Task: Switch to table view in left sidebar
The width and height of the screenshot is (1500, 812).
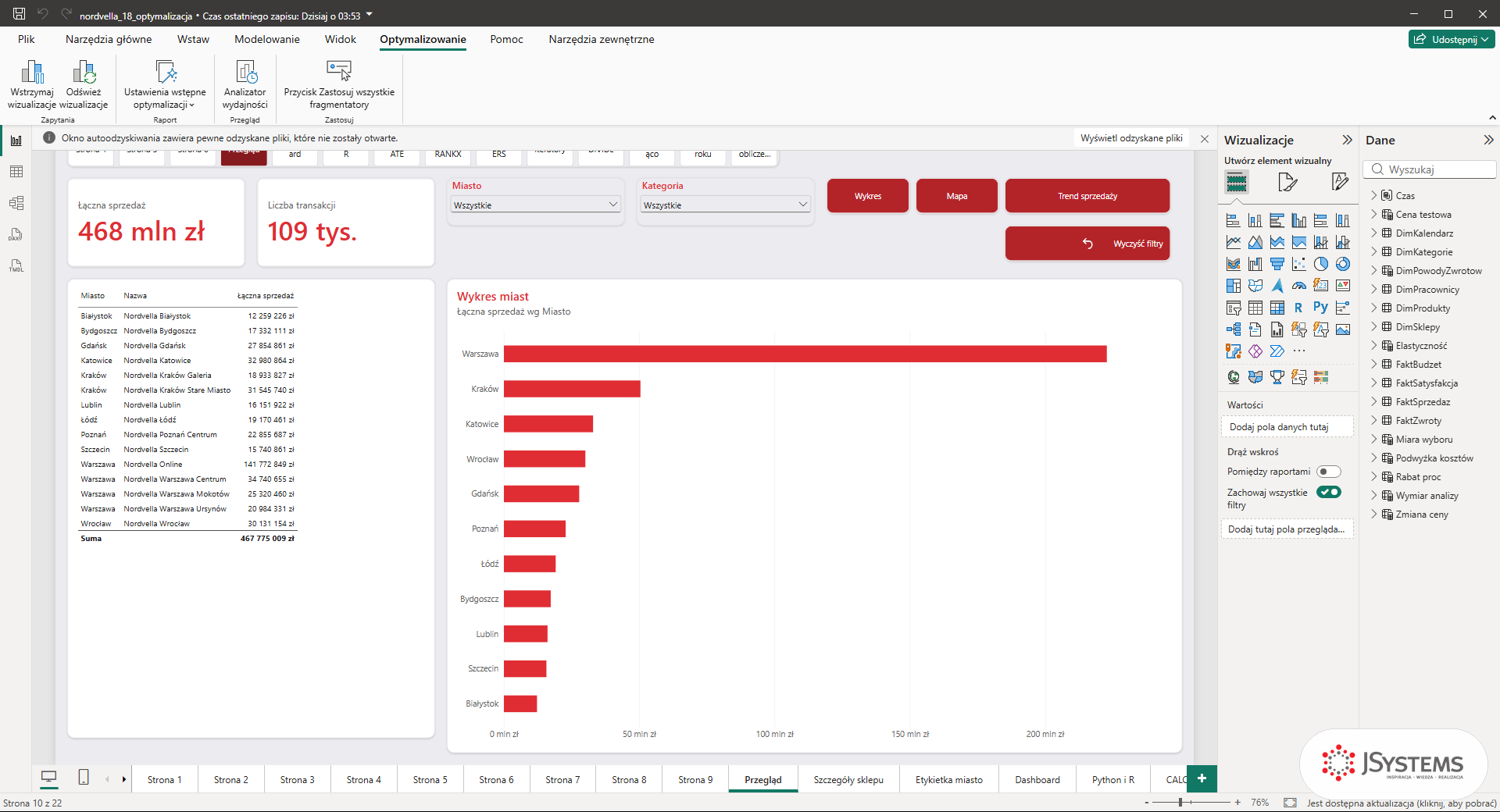Action: coord(16,172)
